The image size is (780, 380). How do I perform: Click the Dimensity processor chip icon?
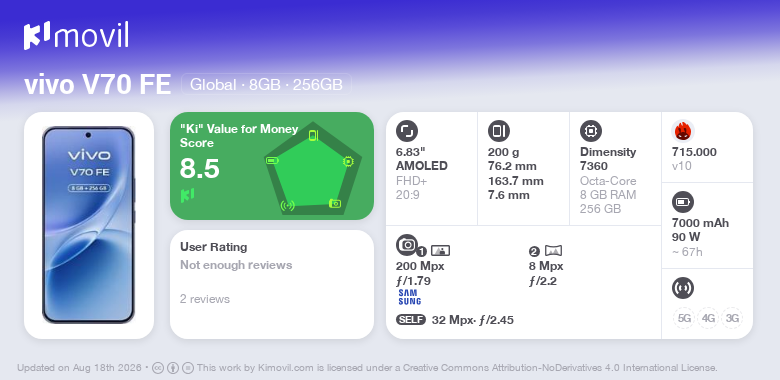pyautogui.click(x=590, y=131)
